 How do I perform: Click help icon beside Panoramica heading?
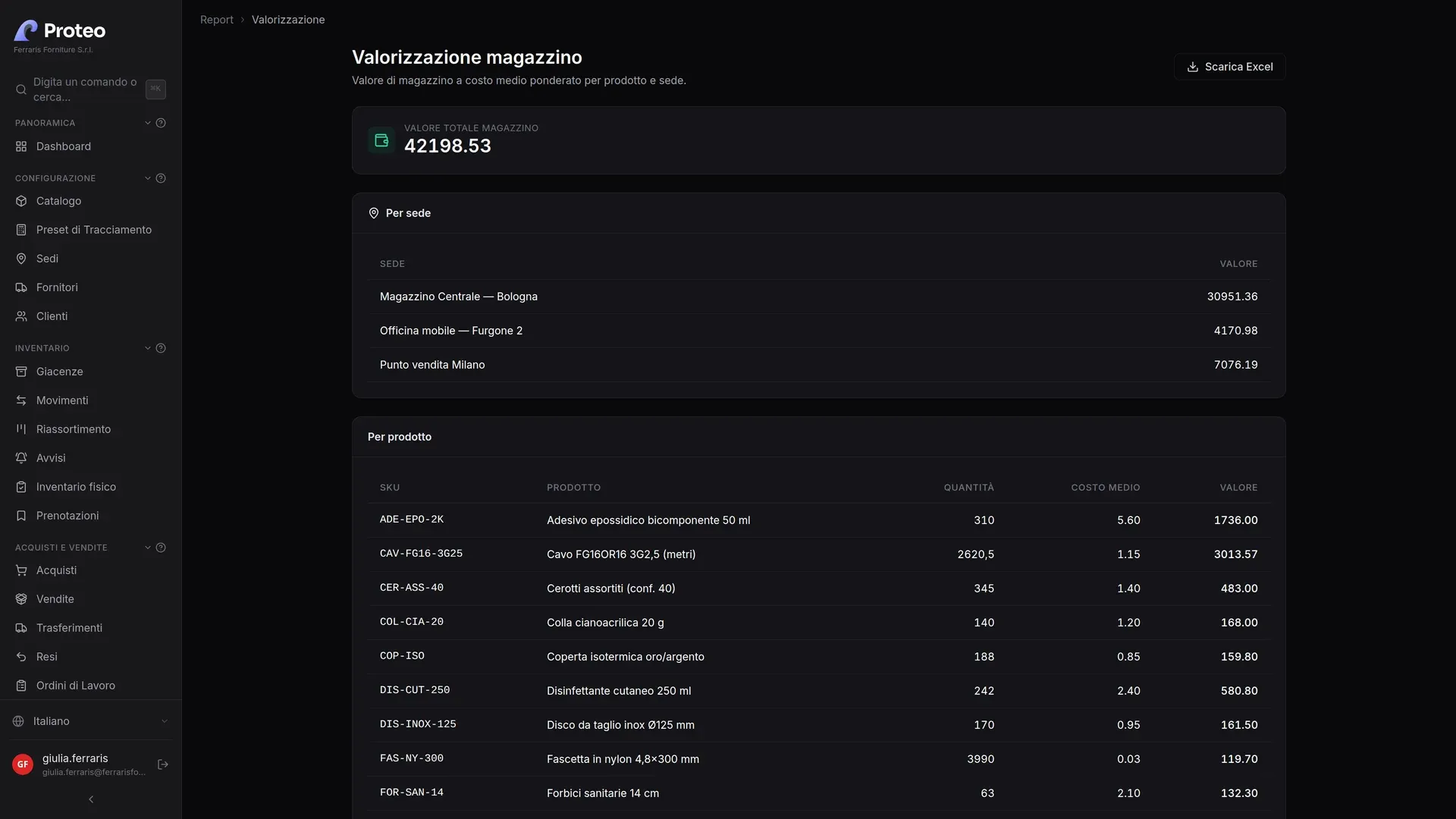click(x=161, y=123)
